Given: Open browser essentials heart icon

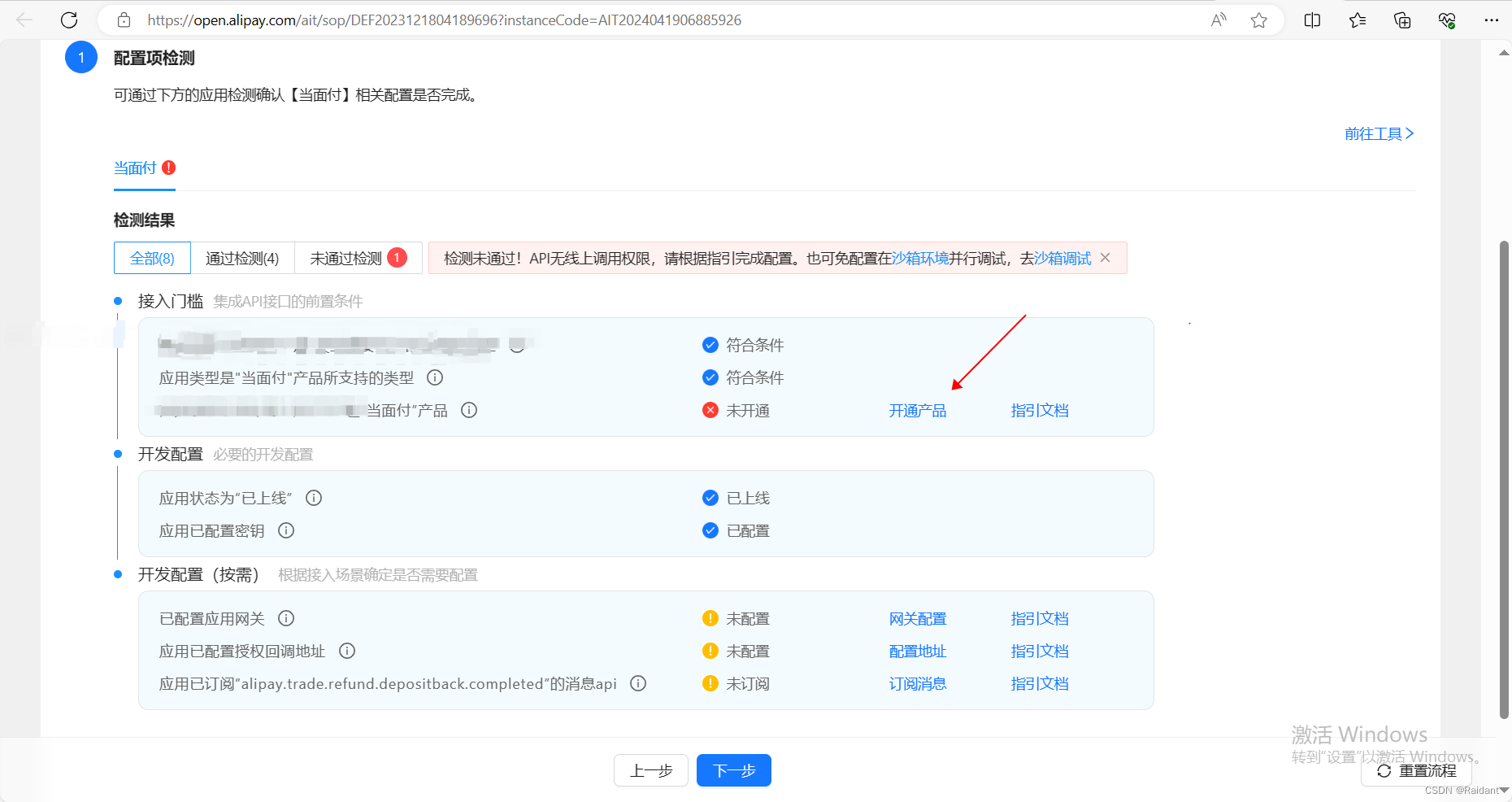Looking at the screenshot, I should point(1447,20).
